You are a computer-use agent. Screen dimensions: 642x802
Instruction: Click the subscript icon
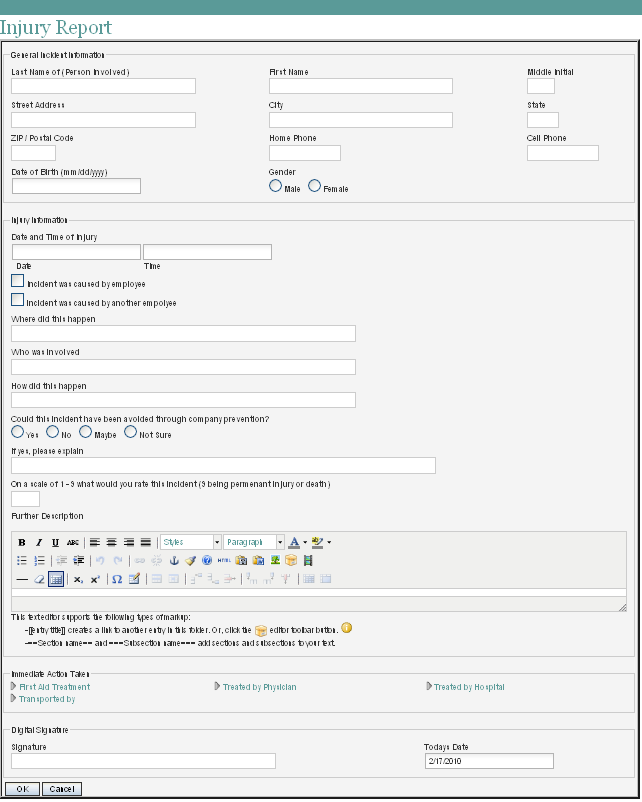coord(78,579)
